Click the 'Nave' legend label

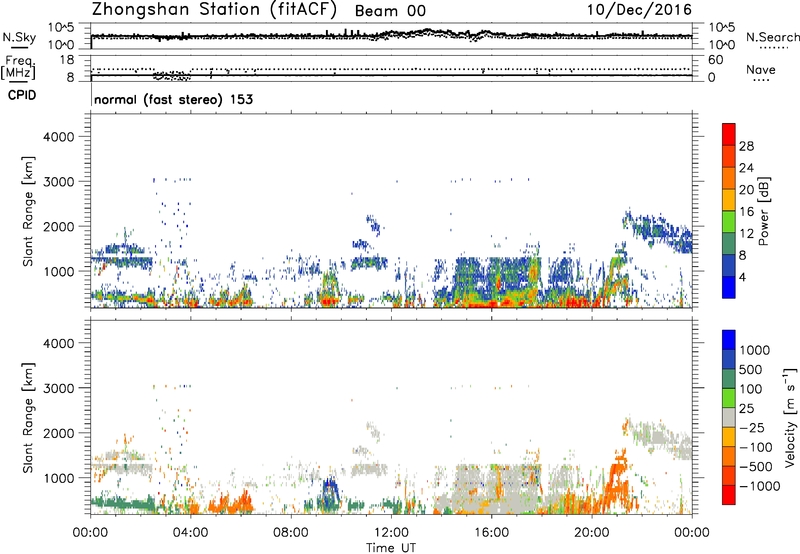[x=760, y=69]
